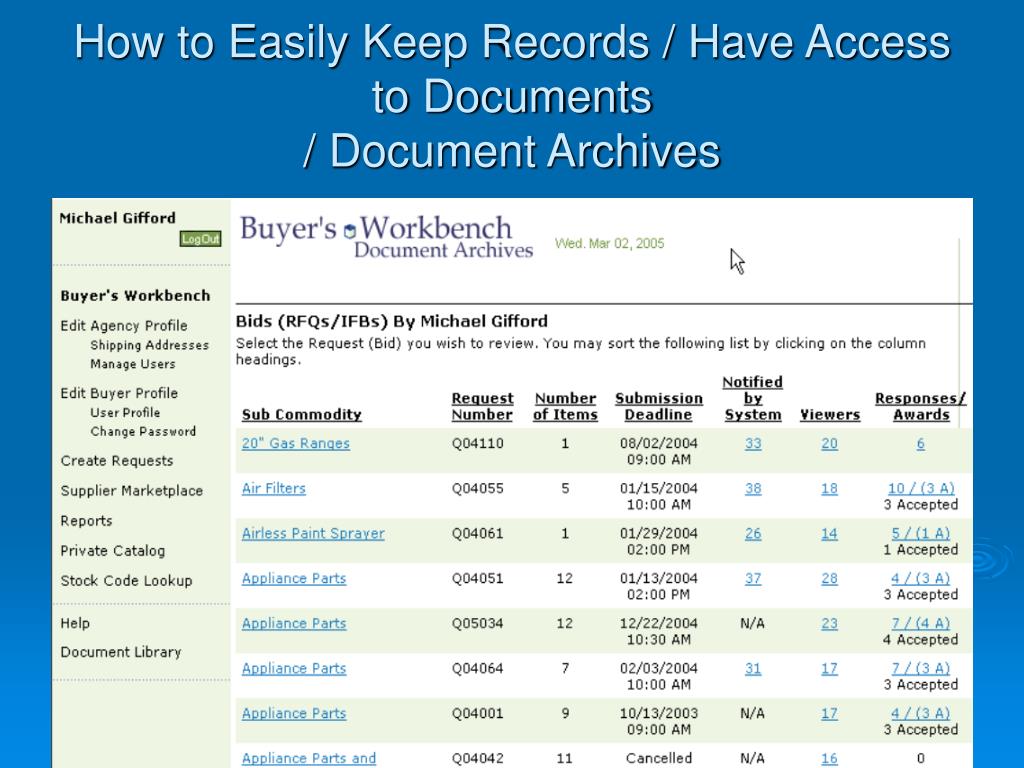Select date Wed. Mar 02, 2005
Screen dimensions: 1024x768
pyautogui.click(x=609, y=244)
